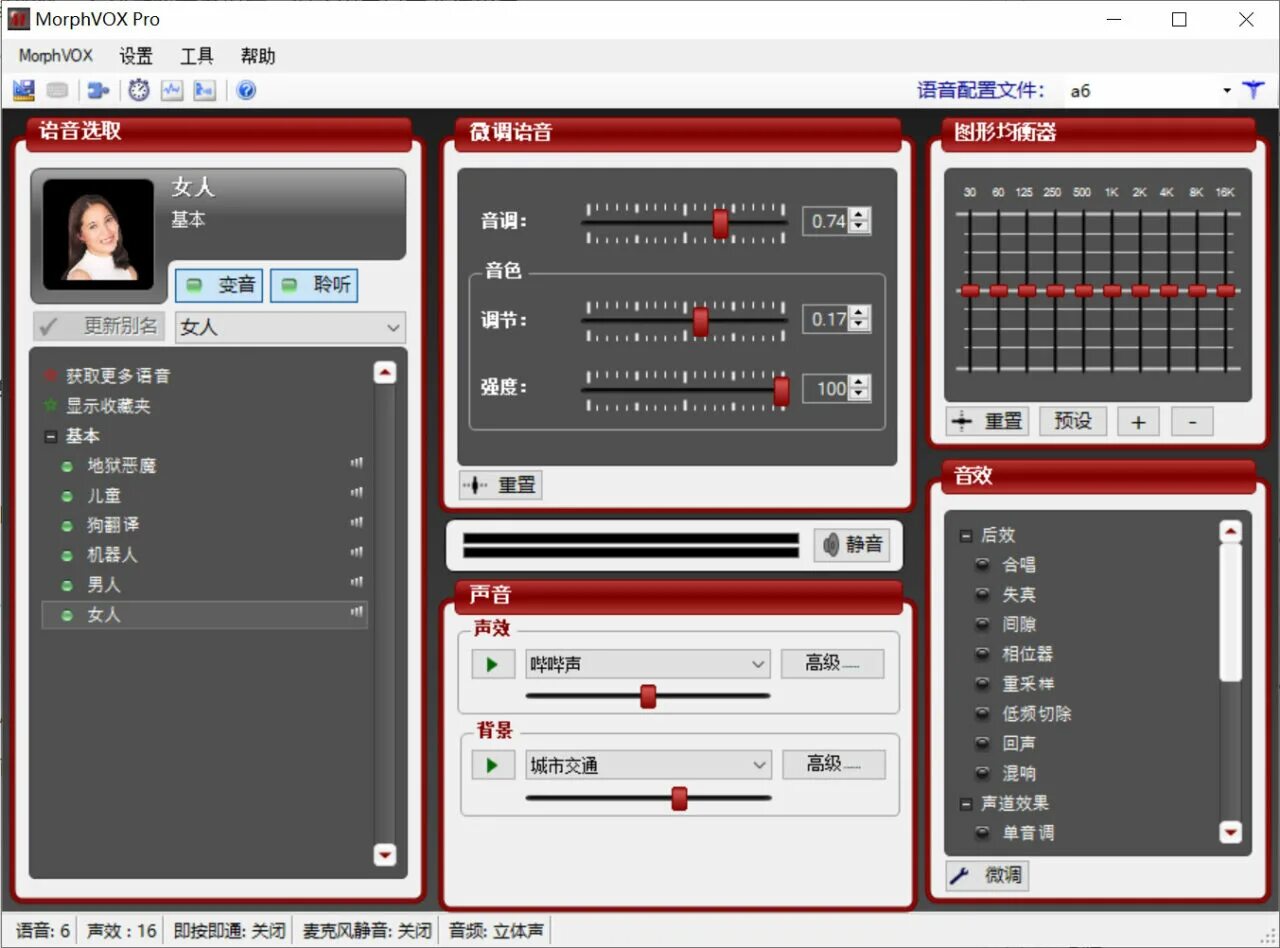Click the green dot icon beside 机器人
The image size is (1280, 948).
click(x=67, y=555)
